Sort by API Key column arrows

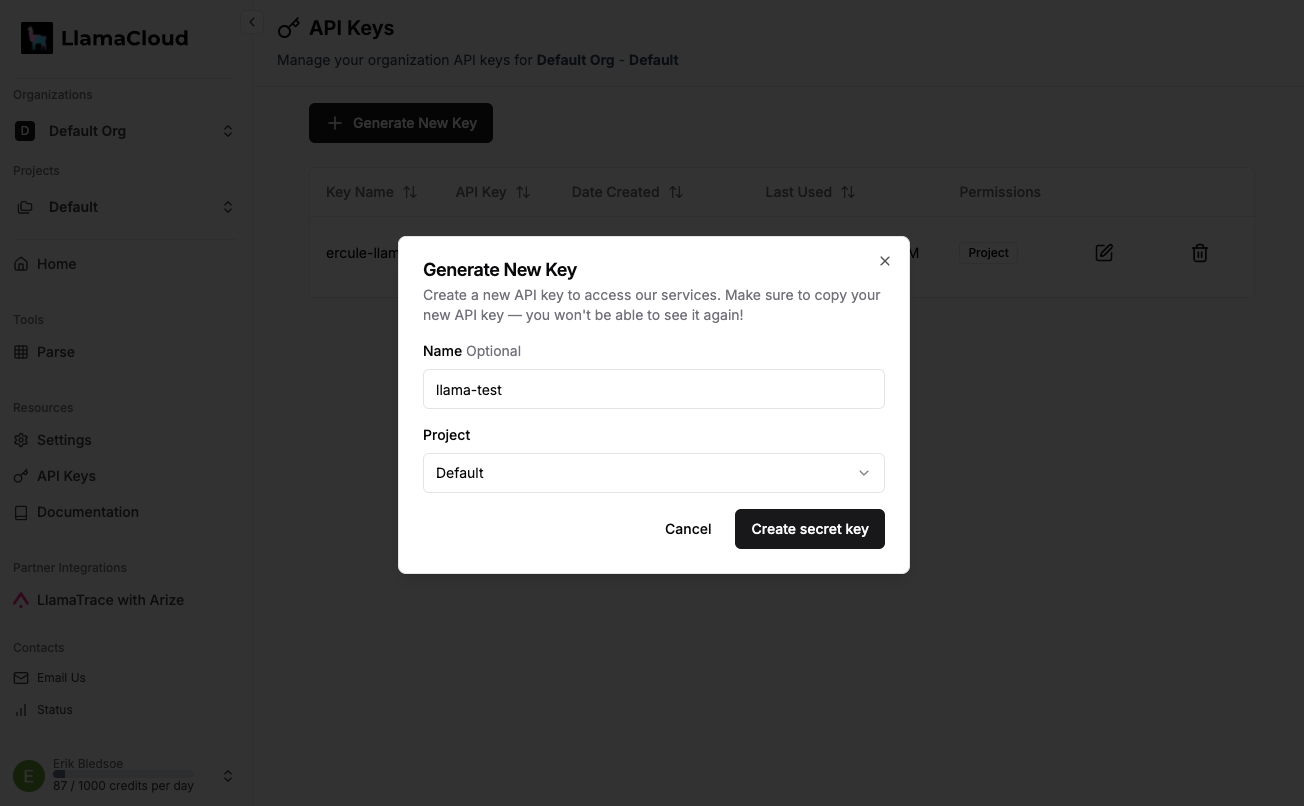pos(523,192)
